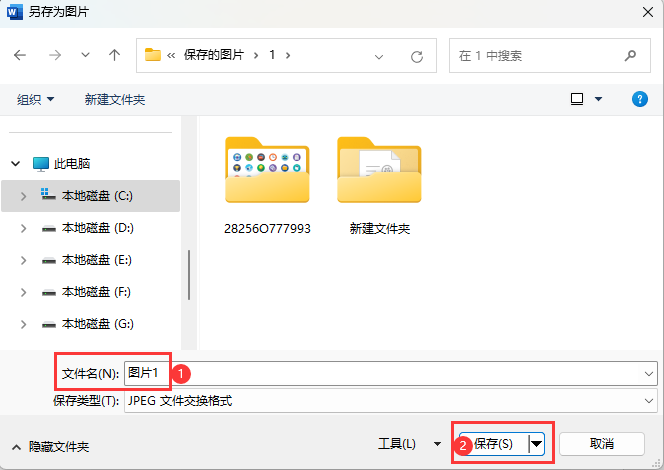The height and width of the screenshot is (470, 664).
Task: Click the 28256O777993 folder name
Action: pyautogui.click(x=267, y=229)
